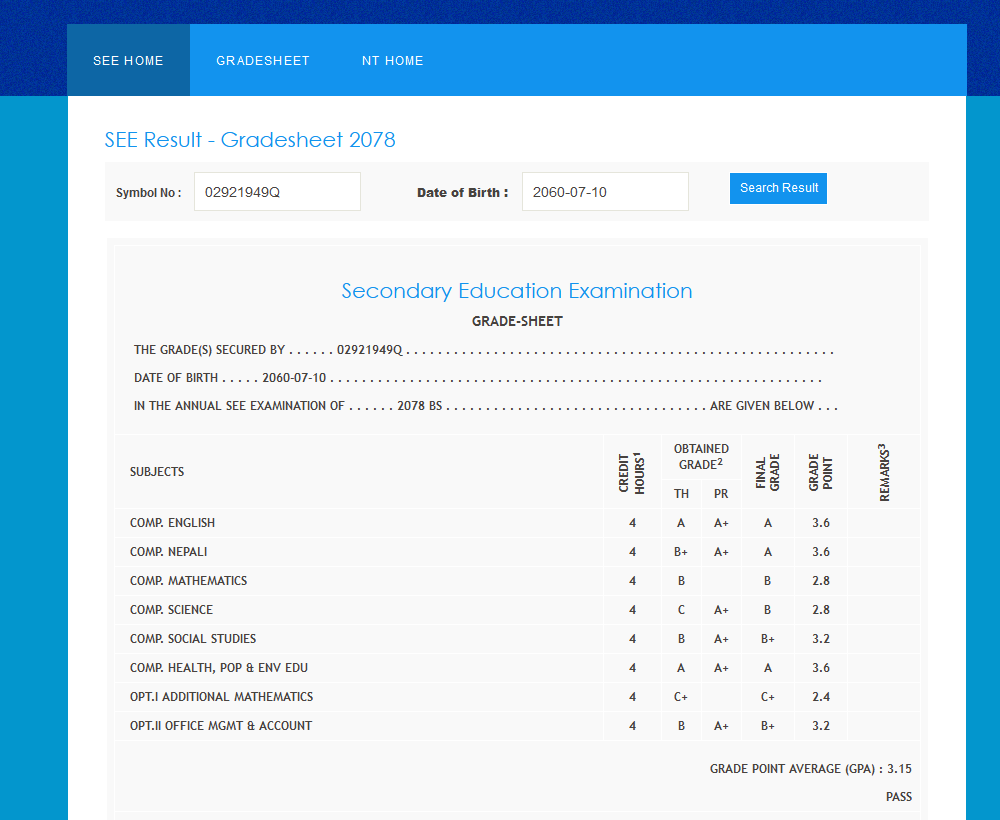
Task: Select the COMP. SCIENCE subject row
Action: click(x=171, y=610)
